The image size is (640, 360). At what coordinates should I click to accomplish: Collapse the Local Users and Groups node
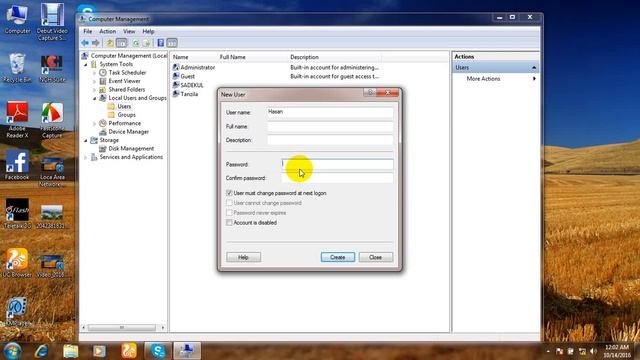point(95,98)
